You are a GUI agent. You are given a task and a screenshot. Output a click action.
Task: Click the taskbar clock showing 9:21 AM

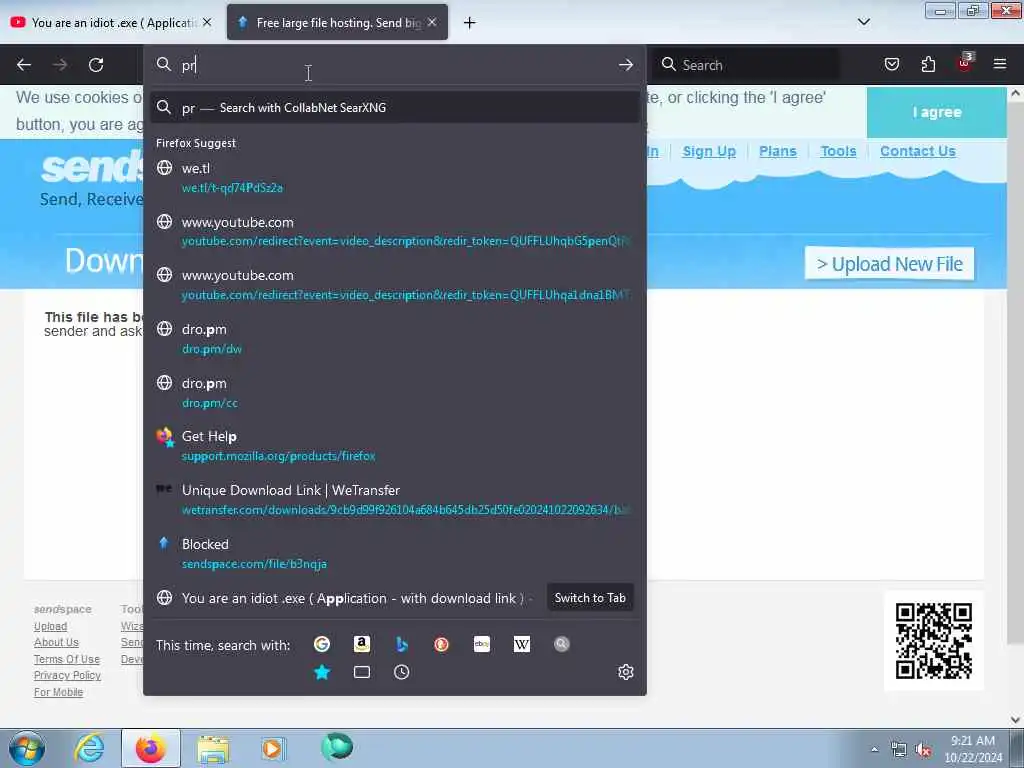click(972, 749)
